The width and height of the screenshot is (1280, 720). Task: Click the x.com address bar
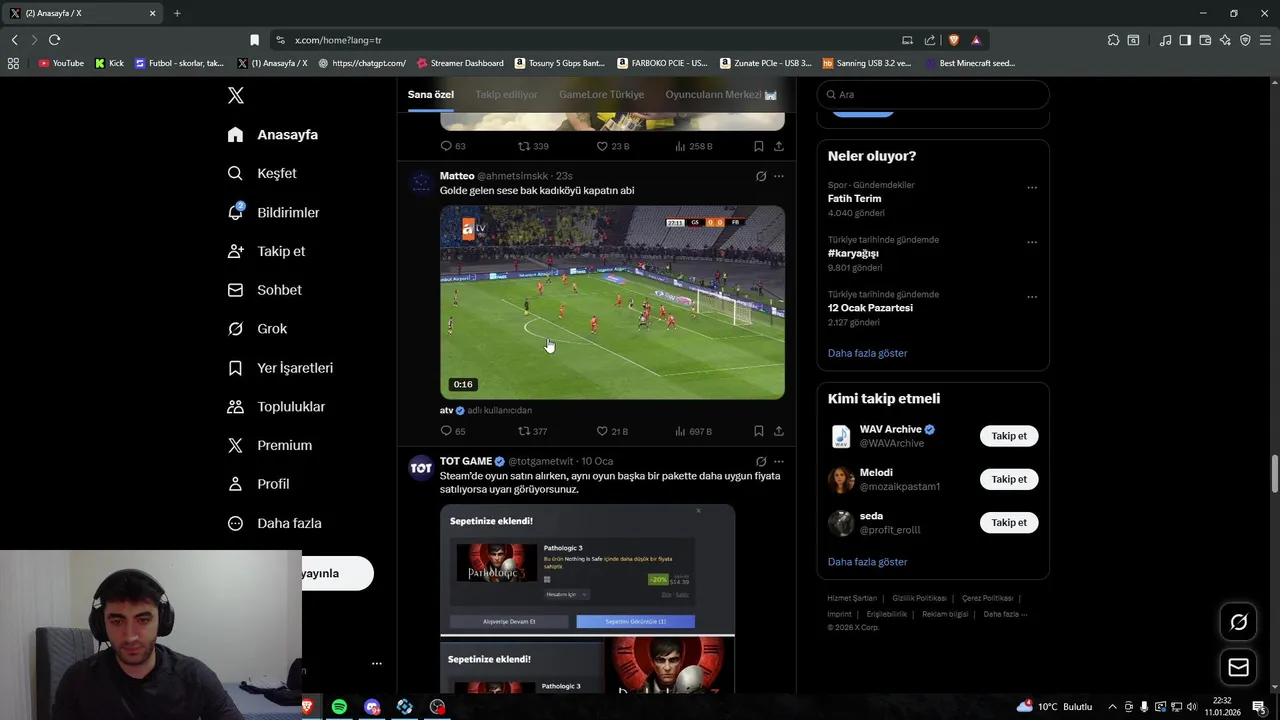pyautogui.click(x=590, y=40)
